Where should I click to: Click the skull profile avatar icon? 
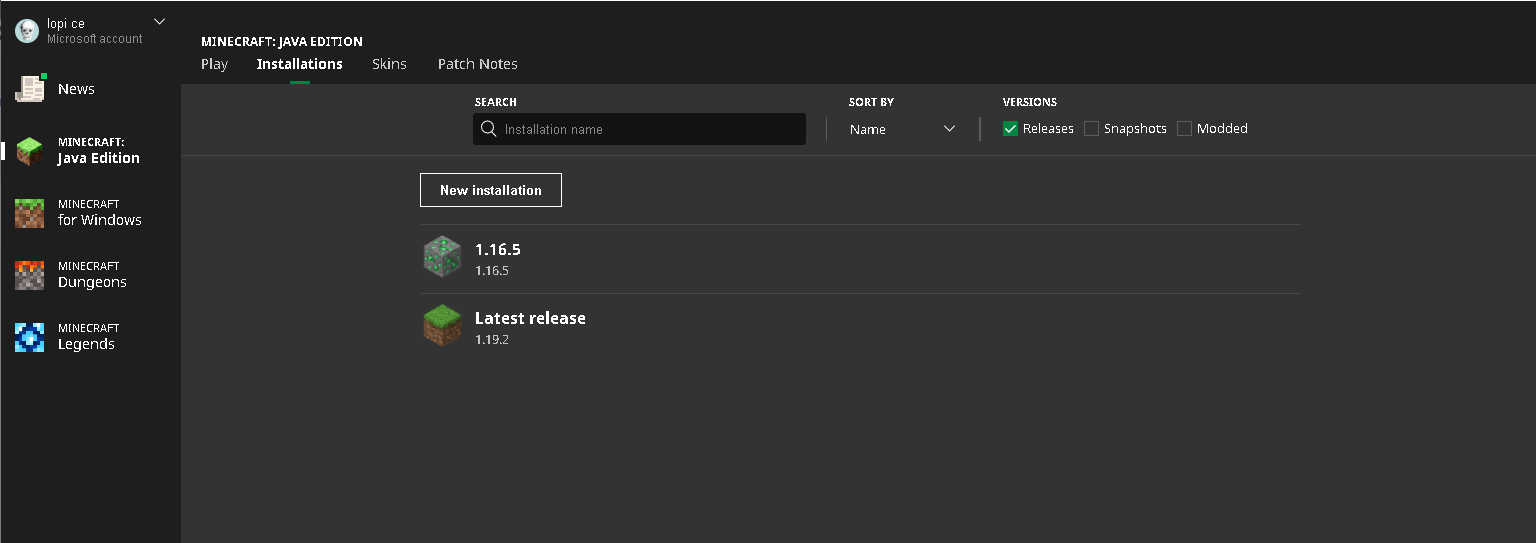(x=27, y=31)
